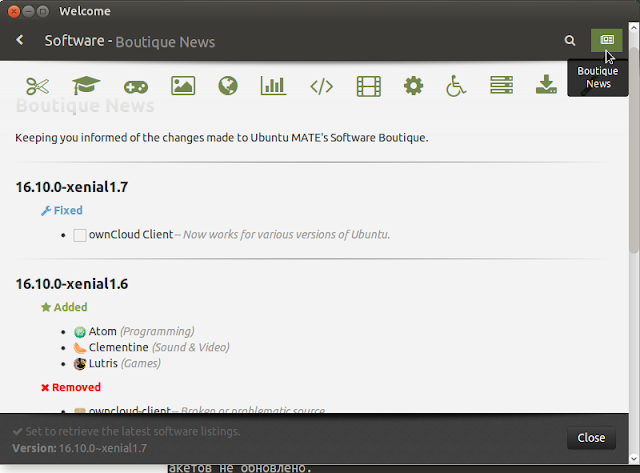Open the Office bar chart category
640x473 pixels.
pos(273,86)
